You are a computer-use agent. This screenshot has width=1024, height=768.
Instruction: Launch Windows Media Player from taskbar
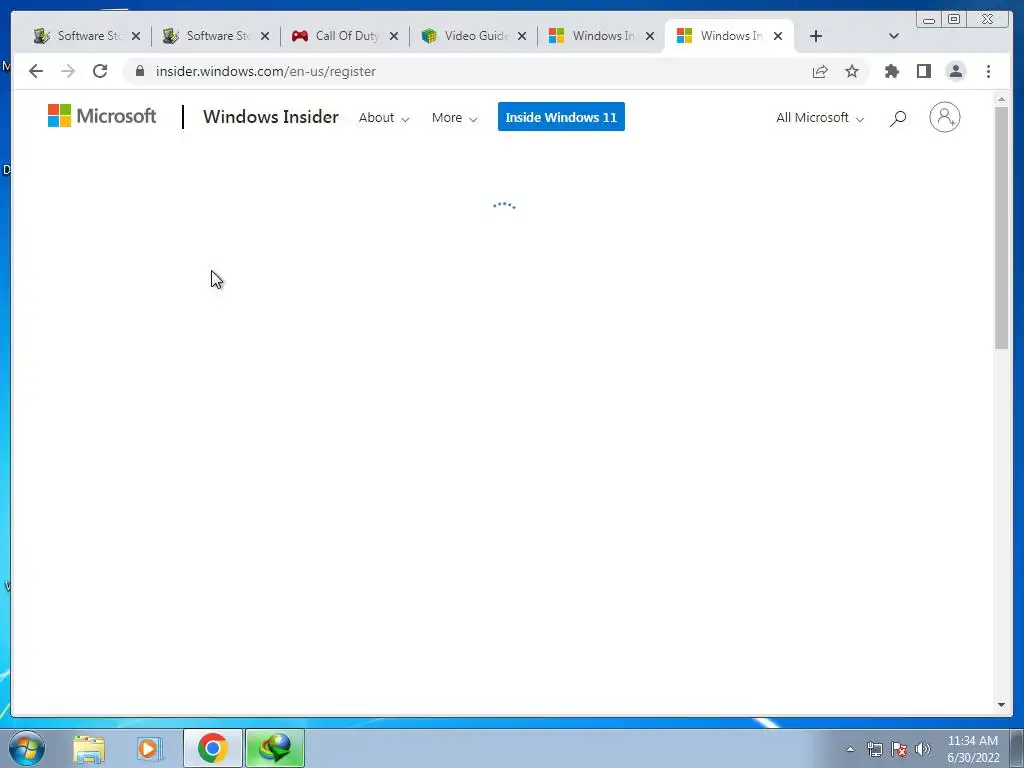pyautogui.click(x=150, y=748)
